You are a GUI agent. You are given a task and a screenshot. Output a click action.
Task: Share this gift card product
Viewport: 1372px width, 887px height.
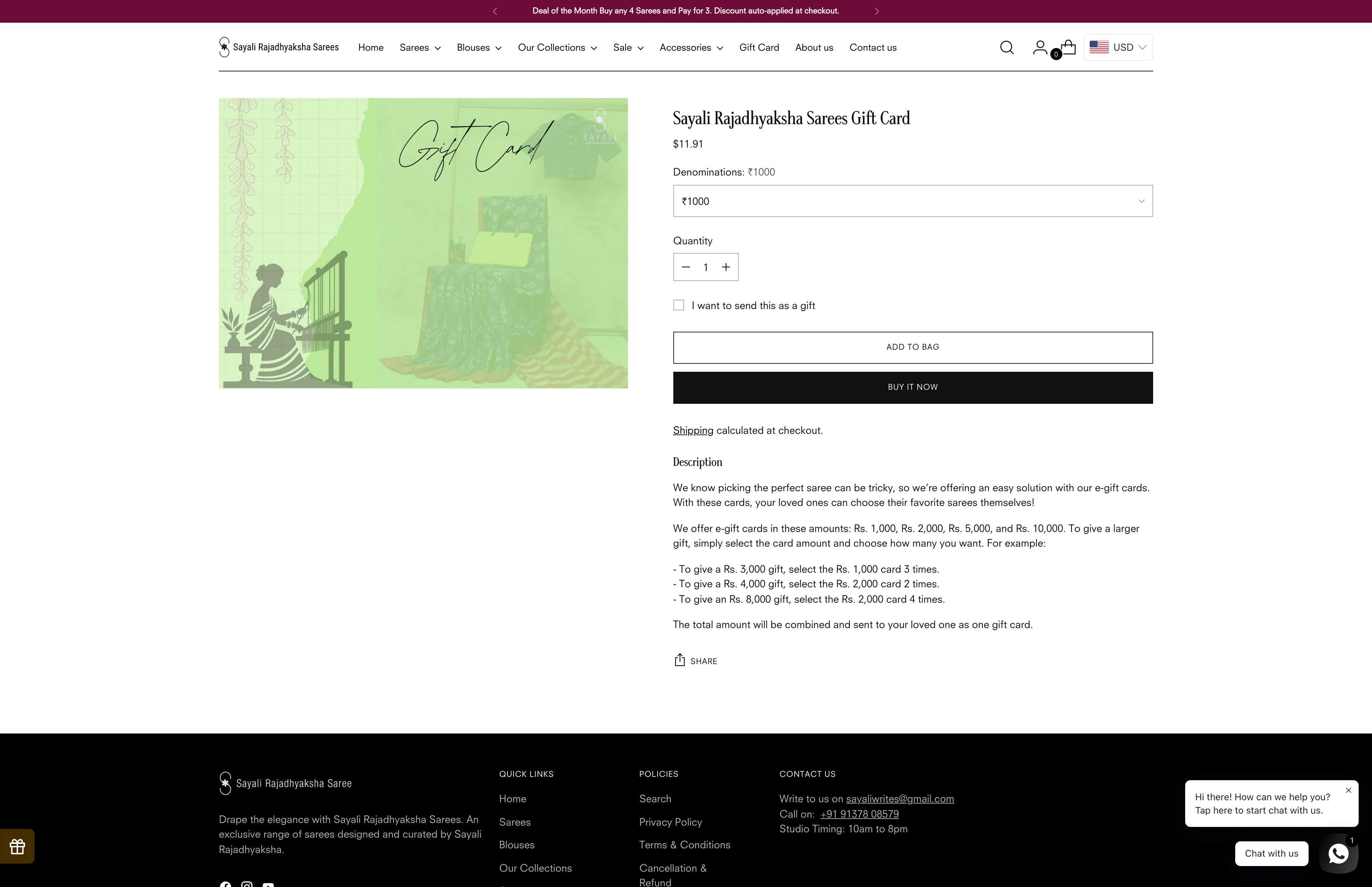coord(694,661)
